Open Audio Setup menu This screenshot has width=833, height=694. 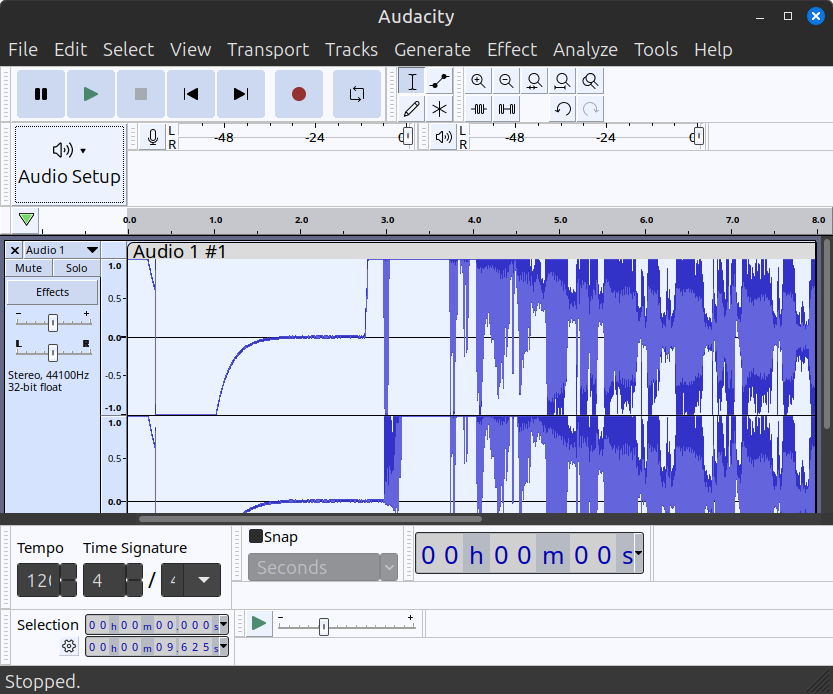point(70,164)
